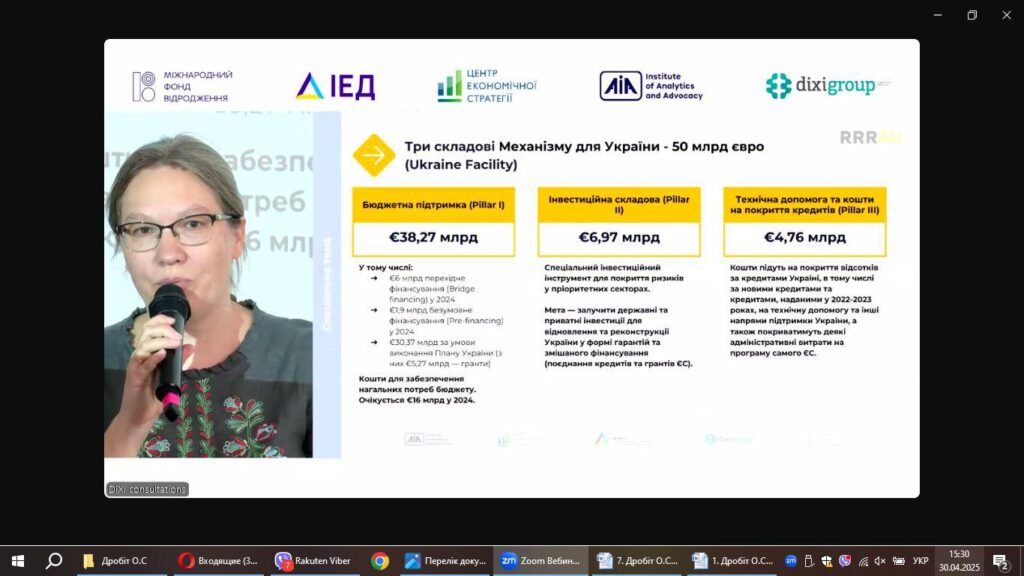Switch to the 1. Дробіт О.С Word document
Screen dimensions: 1024x576
[732, 561]
